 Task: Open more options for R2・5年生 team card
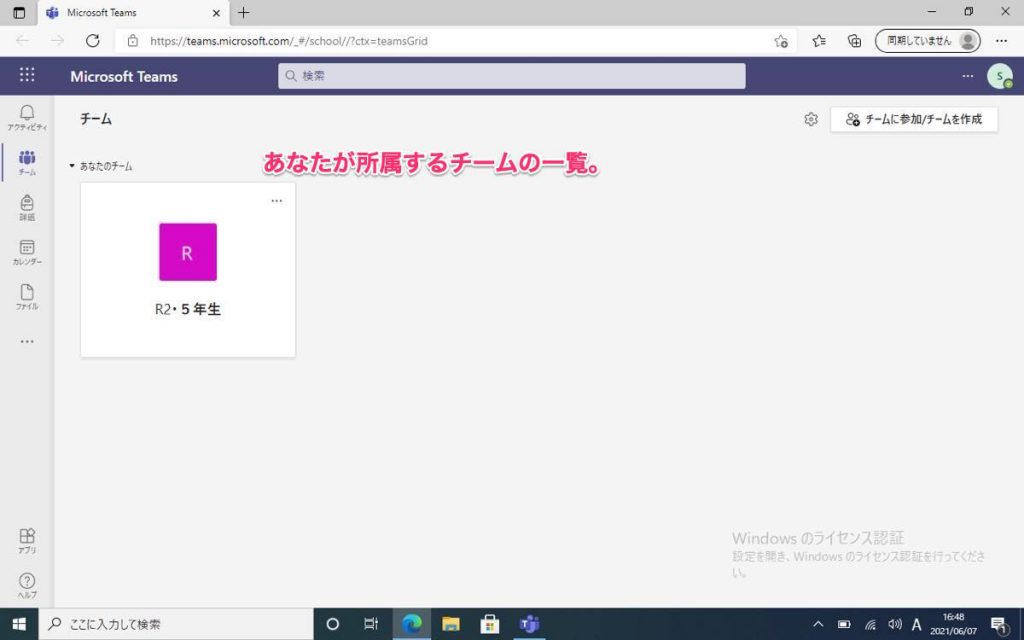(x=277, y=200)
